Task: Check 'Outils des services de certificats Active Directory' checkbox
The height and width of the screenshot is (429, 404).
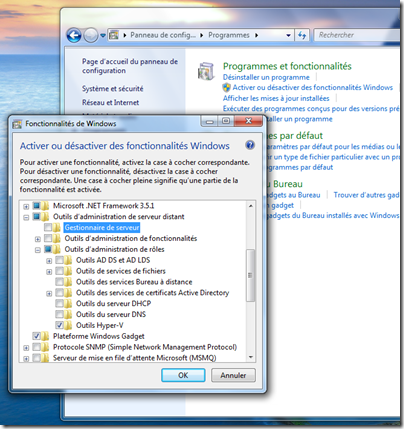Action: 60,293
